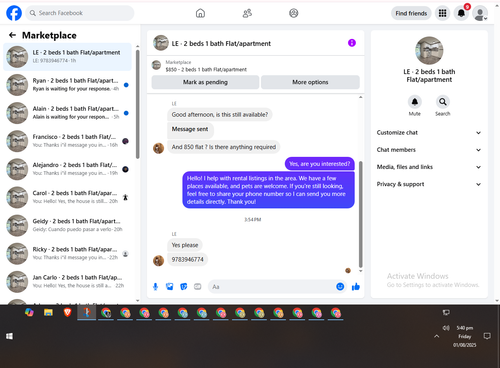Choose a GIF icon in composer
500x368 pixels.
pos(198,287)
